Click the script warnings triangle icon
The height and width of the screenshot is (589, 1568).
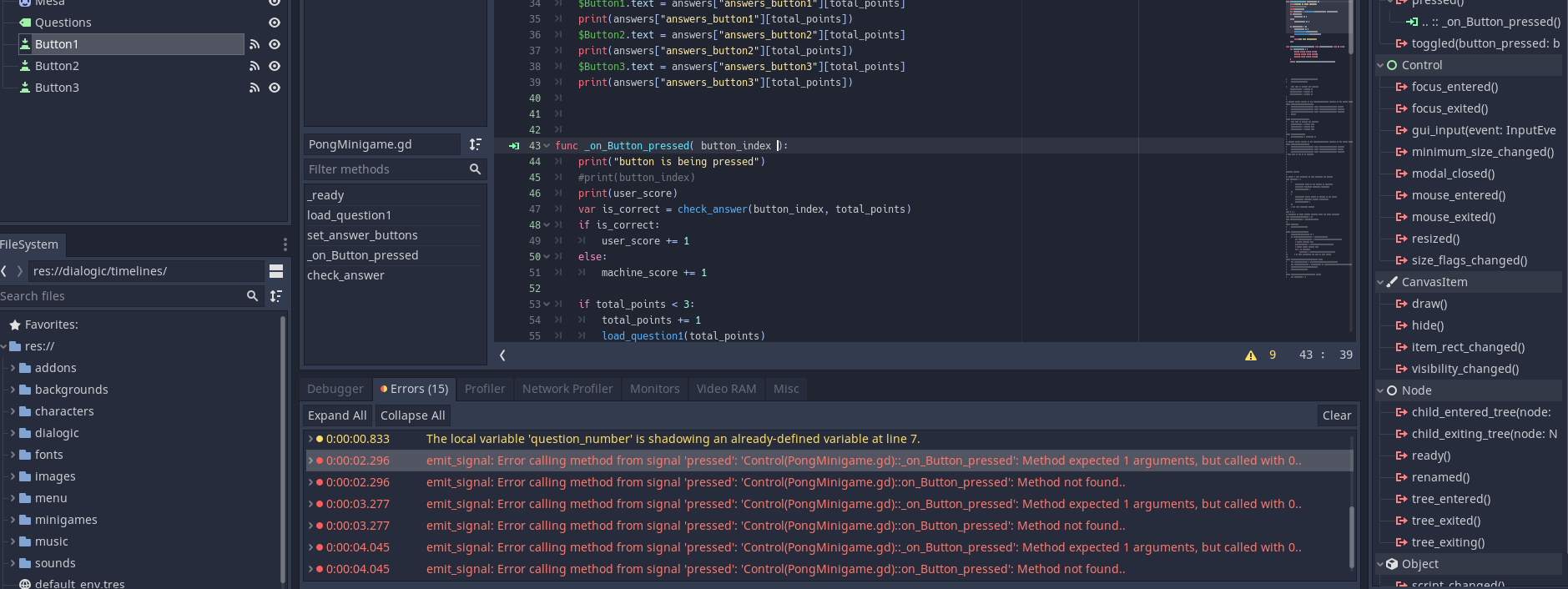(x=1251, y=355)
